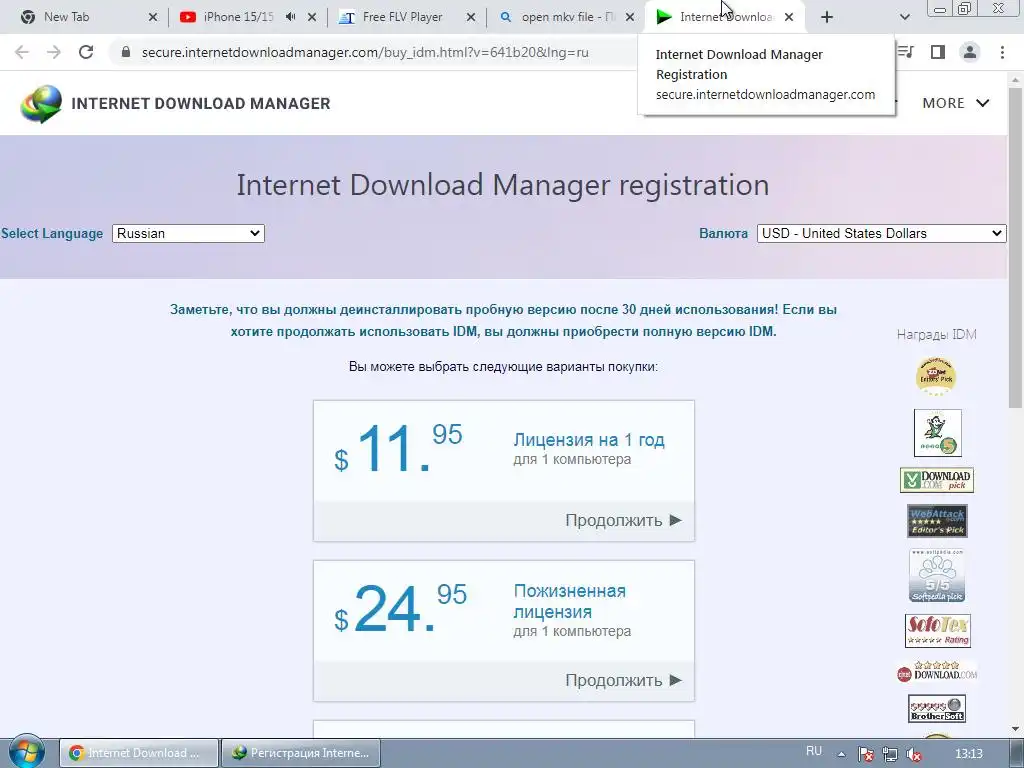Screen dimensions: 1024x768
Task: Continue with the $11.95 one-year license
Action: [623, 520]
